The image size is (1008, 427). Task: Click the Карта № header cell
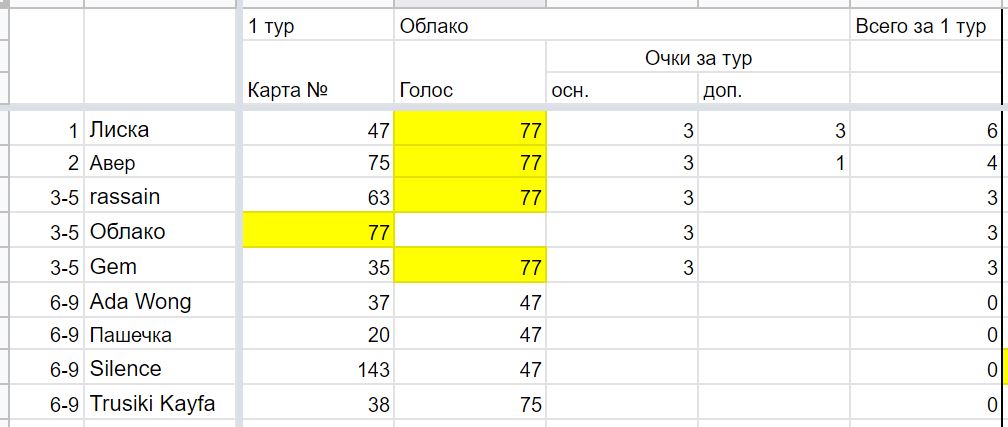318,87
